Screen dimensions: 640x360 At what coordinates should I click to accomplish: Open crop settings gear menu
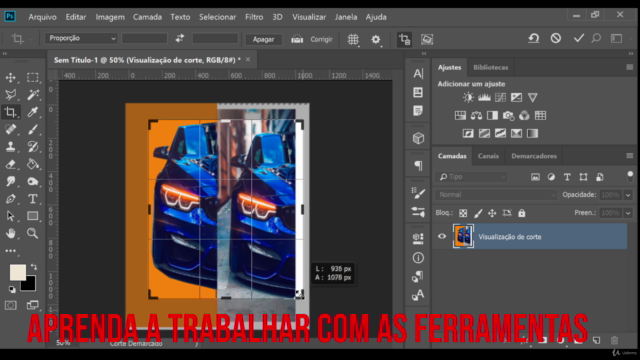point(376,39)
